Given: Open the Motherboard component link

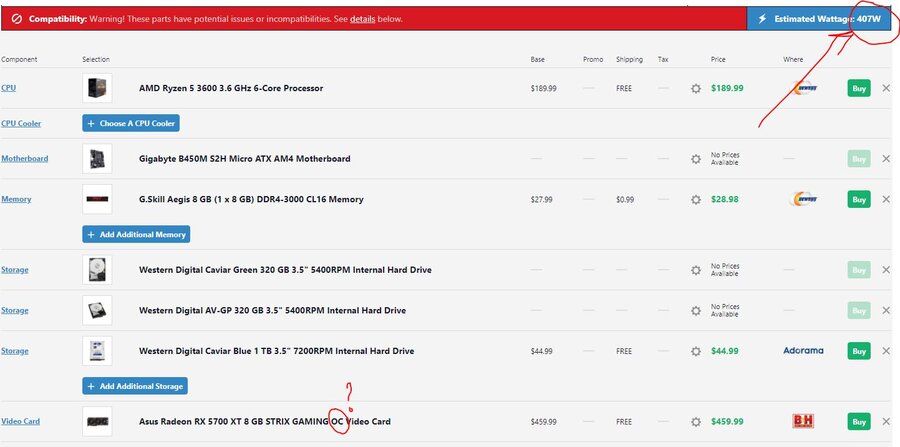Looking at the screenshot, I should click(25, 158).
